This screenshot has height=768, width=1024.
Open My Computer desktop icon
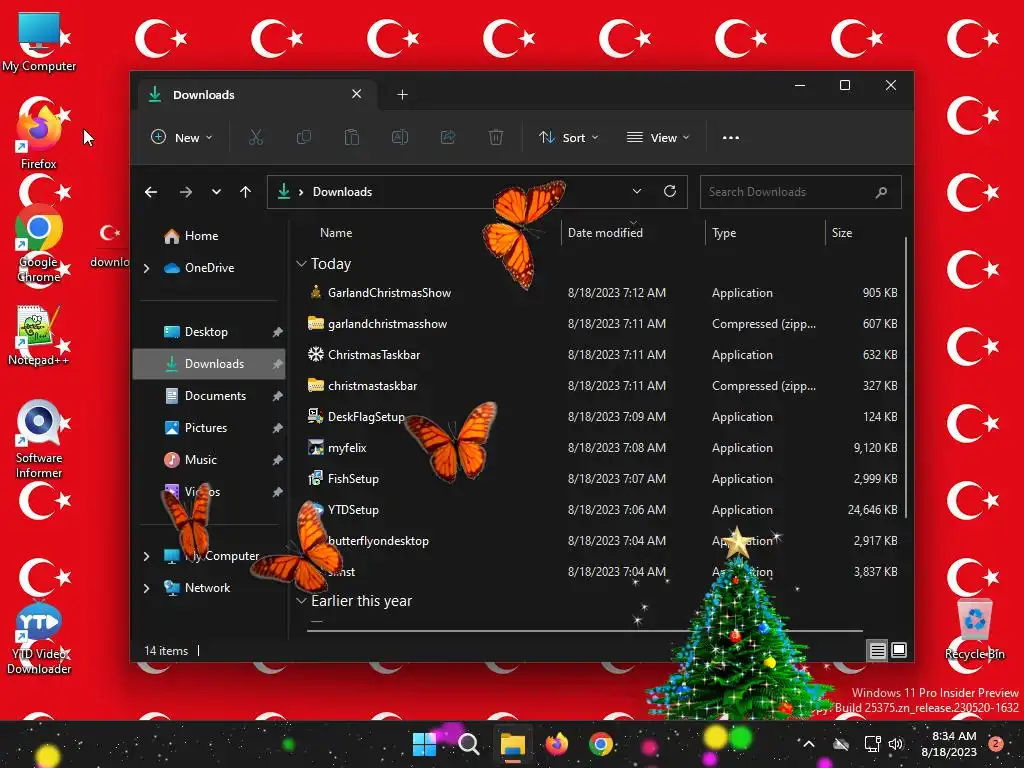39,42
